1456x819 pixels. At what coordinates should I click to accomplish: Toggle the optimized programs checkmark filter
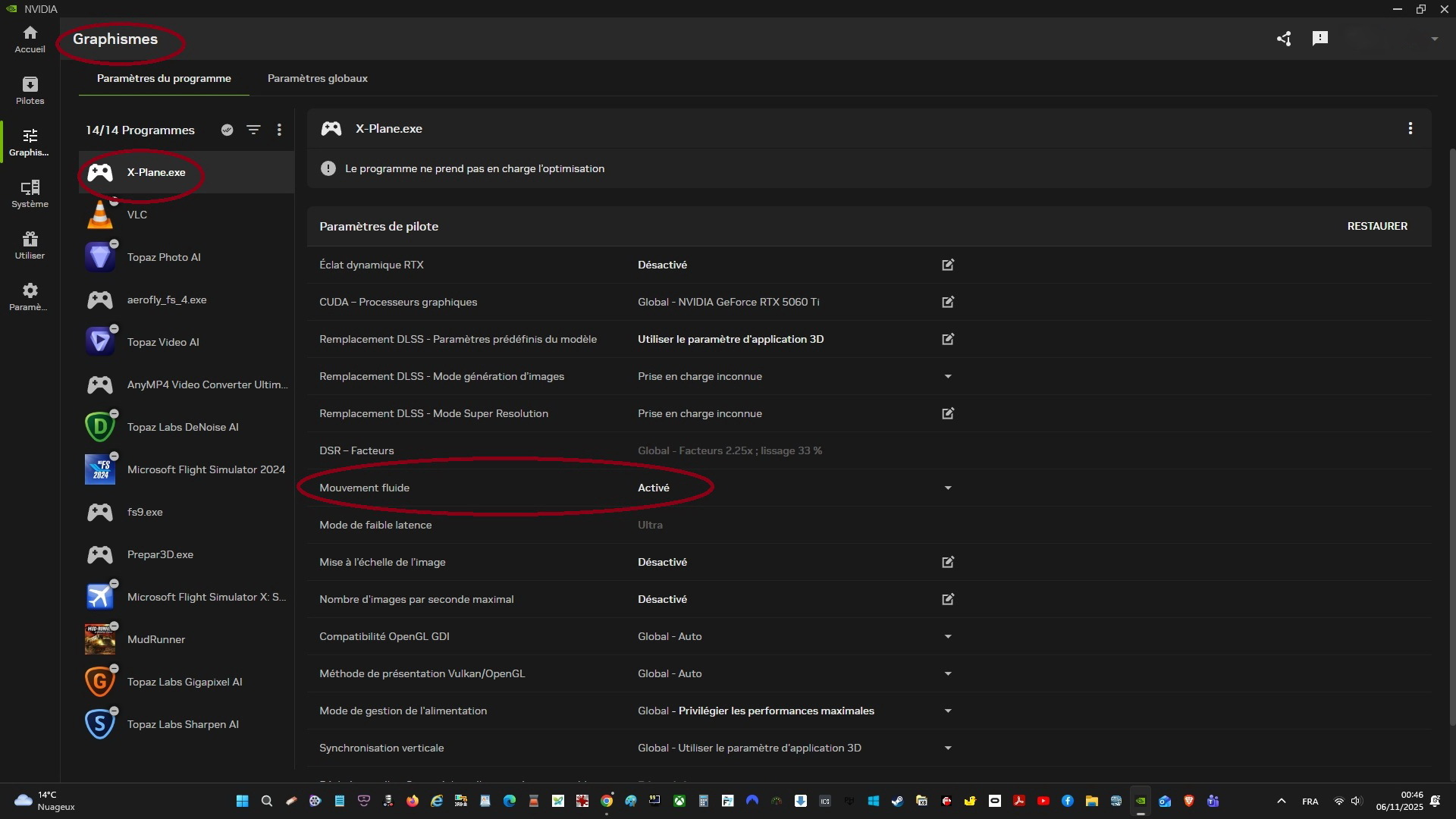[x=227, y=130]
